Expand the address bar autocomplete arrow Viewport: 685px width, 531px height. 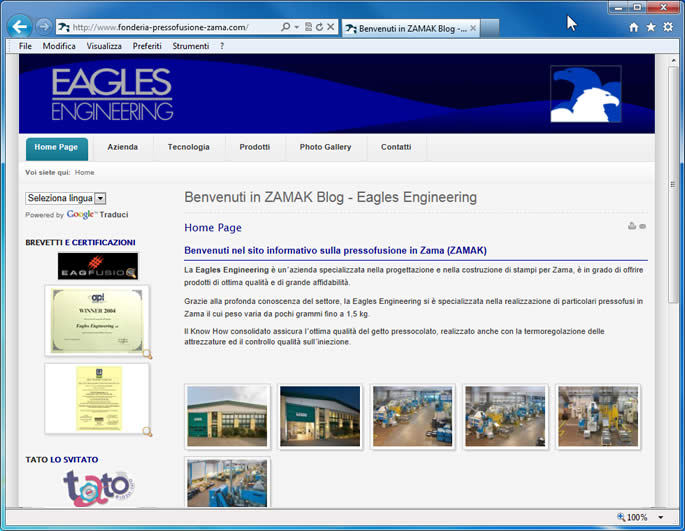coord(298,28)
